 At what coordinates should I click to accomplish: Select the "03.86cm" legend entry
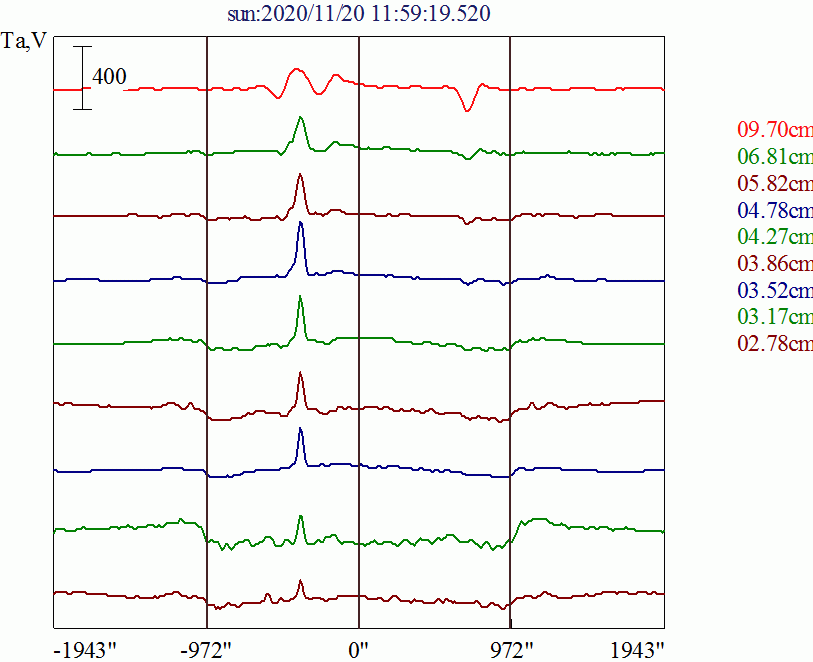coord(775,263)
